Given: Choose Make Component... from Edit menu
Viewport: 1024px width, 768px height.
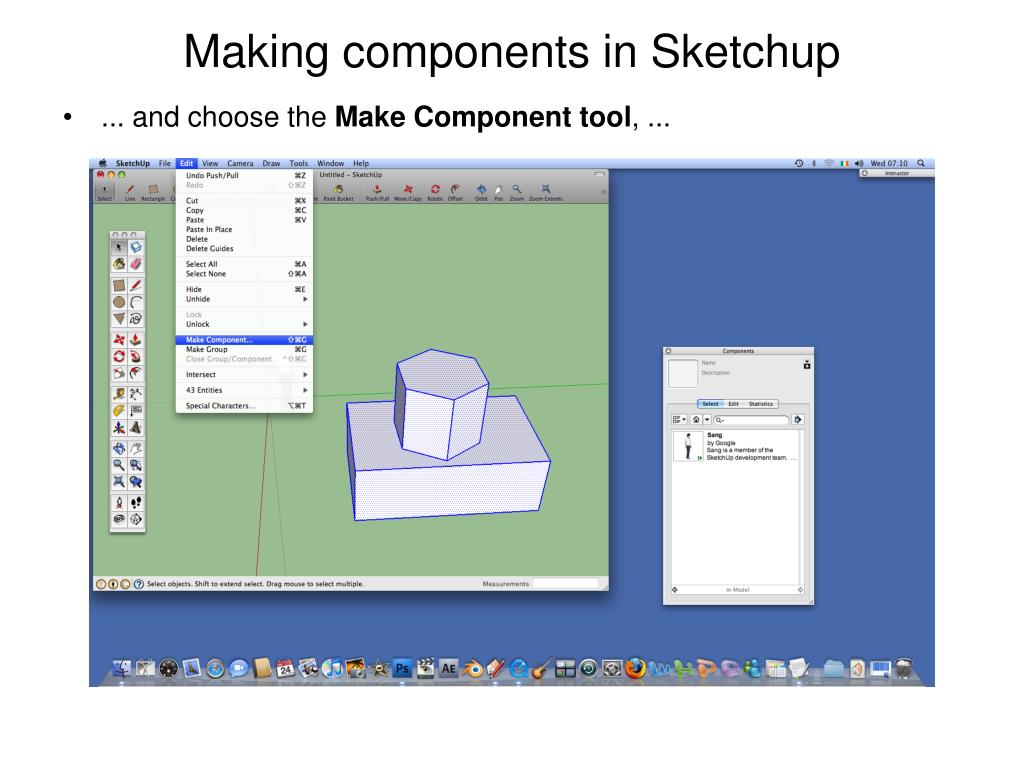Looking at the screenshot, I should coord(244,340).
